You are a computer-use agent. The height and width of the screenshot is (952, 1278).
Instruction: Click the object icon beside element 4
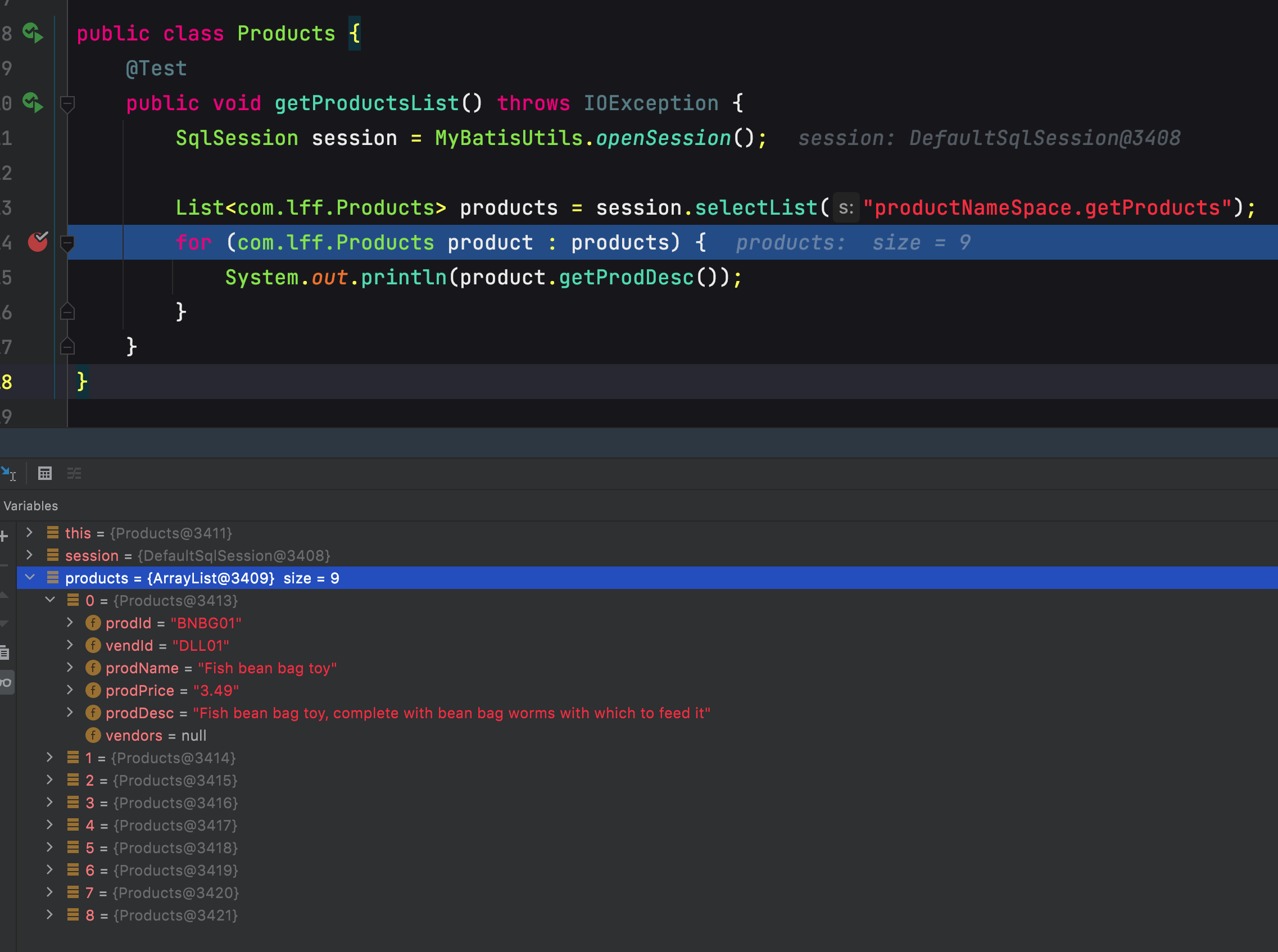(x=72, y=824)
